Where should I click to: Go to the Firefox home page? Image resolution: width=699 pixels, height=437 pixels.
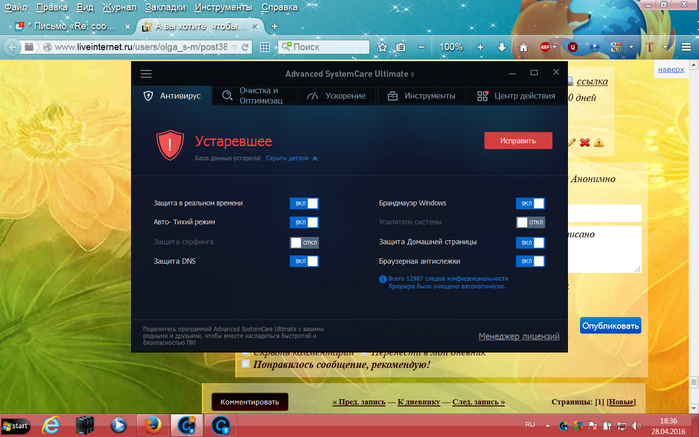pyautogui.click(x=523, y=47)
